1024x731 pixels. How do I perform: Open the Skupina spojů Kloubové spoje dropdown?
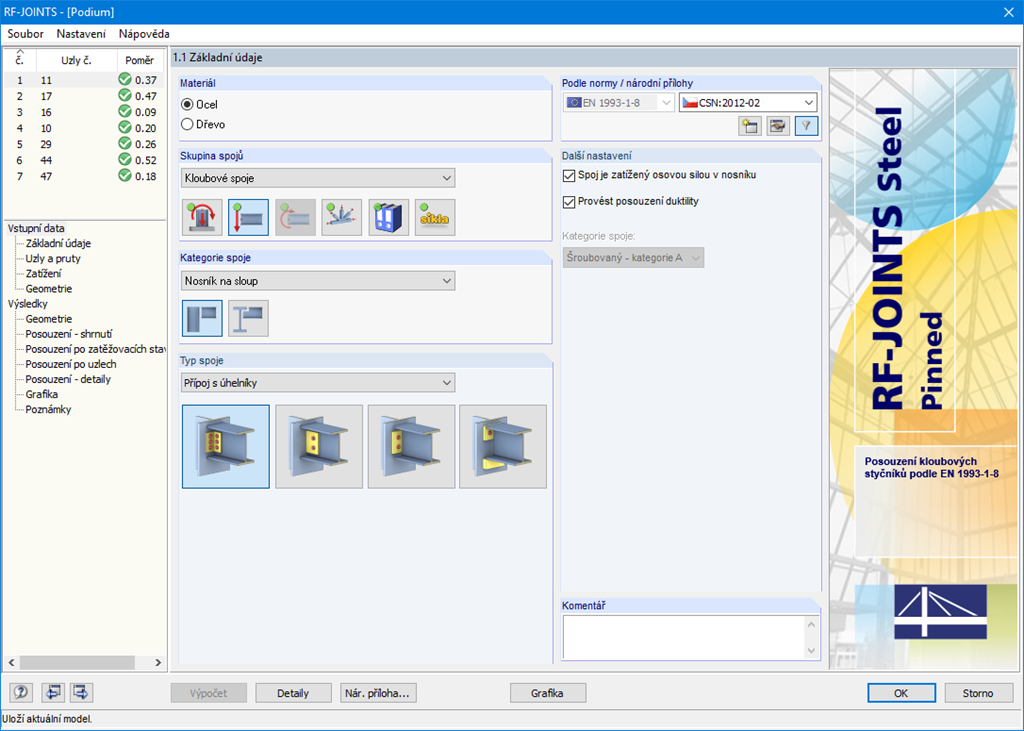click(318, 178)
